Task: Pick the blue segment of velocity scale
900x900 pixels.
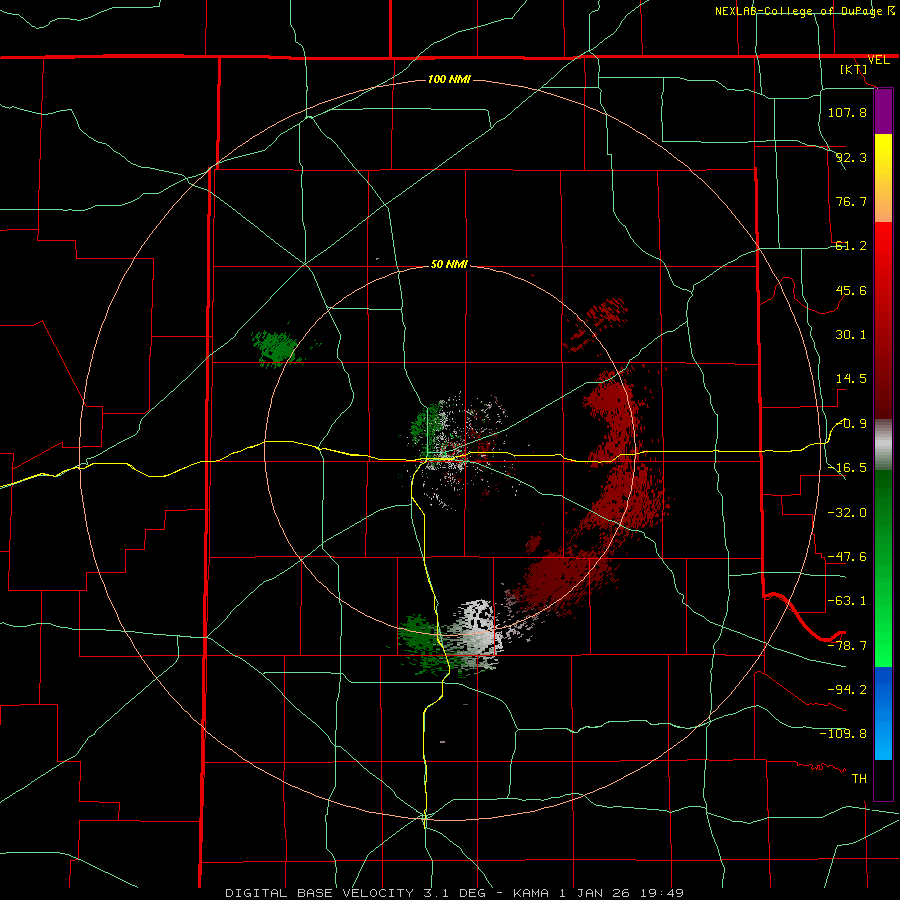Action: pyautogui.click(x=883, y=713)
